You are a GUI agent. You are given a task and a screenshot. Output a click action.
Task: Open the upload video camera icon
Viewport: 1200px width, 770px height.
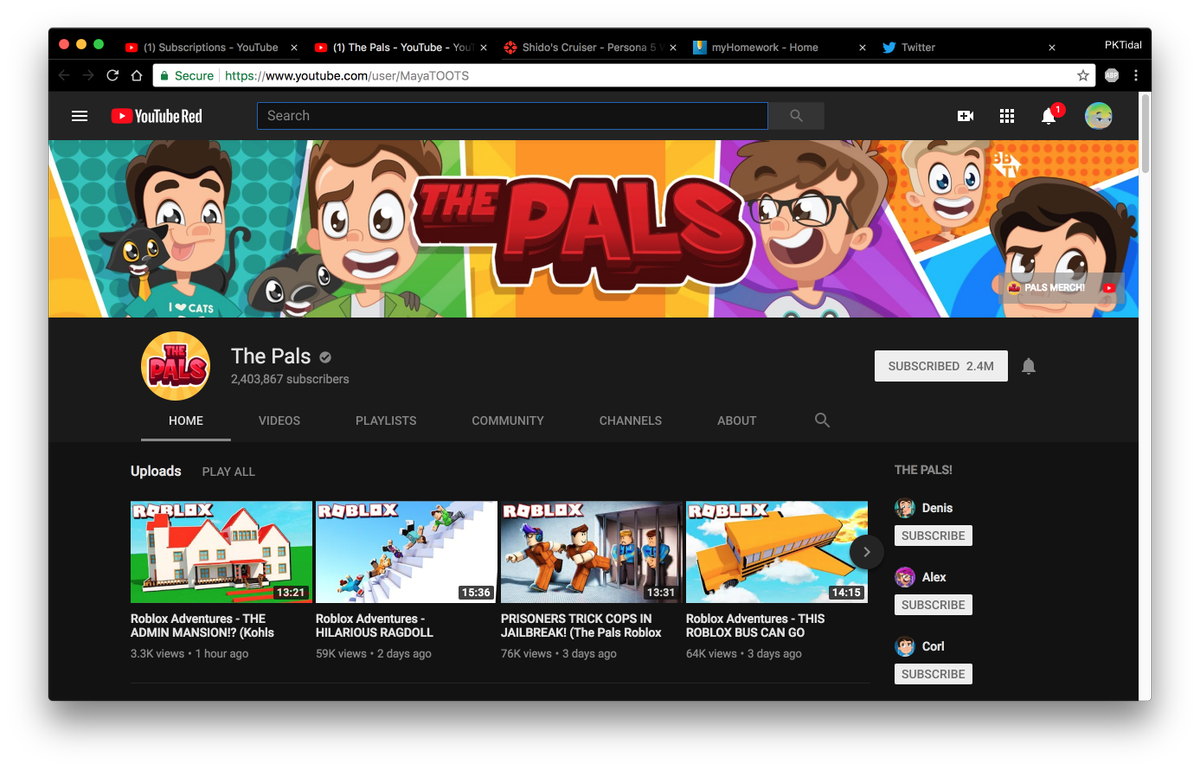(965, 116)
